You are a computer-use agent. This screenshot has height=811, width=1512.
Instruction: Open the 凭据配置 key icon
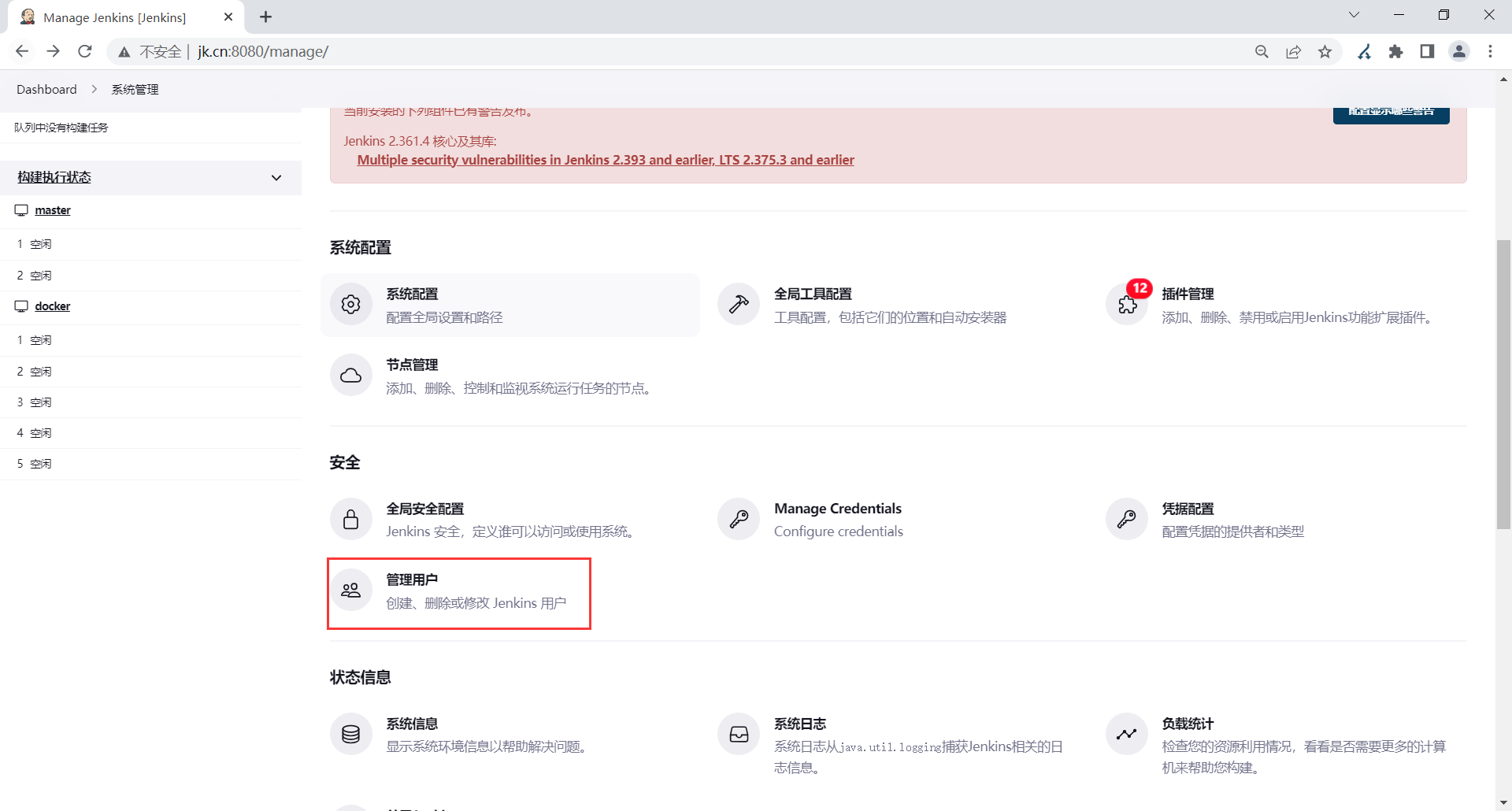pyautogui.click(x=1127, y=519)
